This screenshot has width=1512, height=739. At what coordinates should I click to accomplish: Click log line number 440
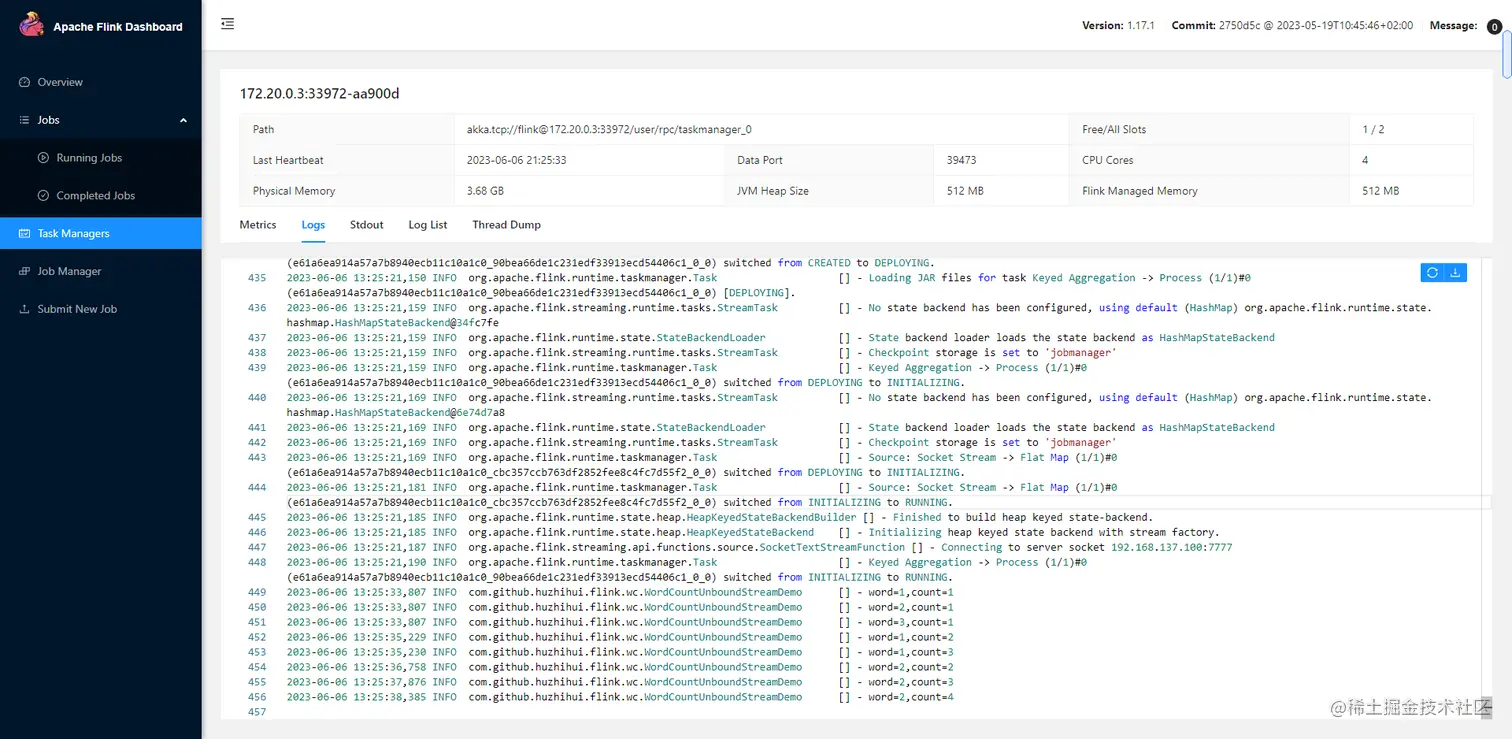point(257,398)
